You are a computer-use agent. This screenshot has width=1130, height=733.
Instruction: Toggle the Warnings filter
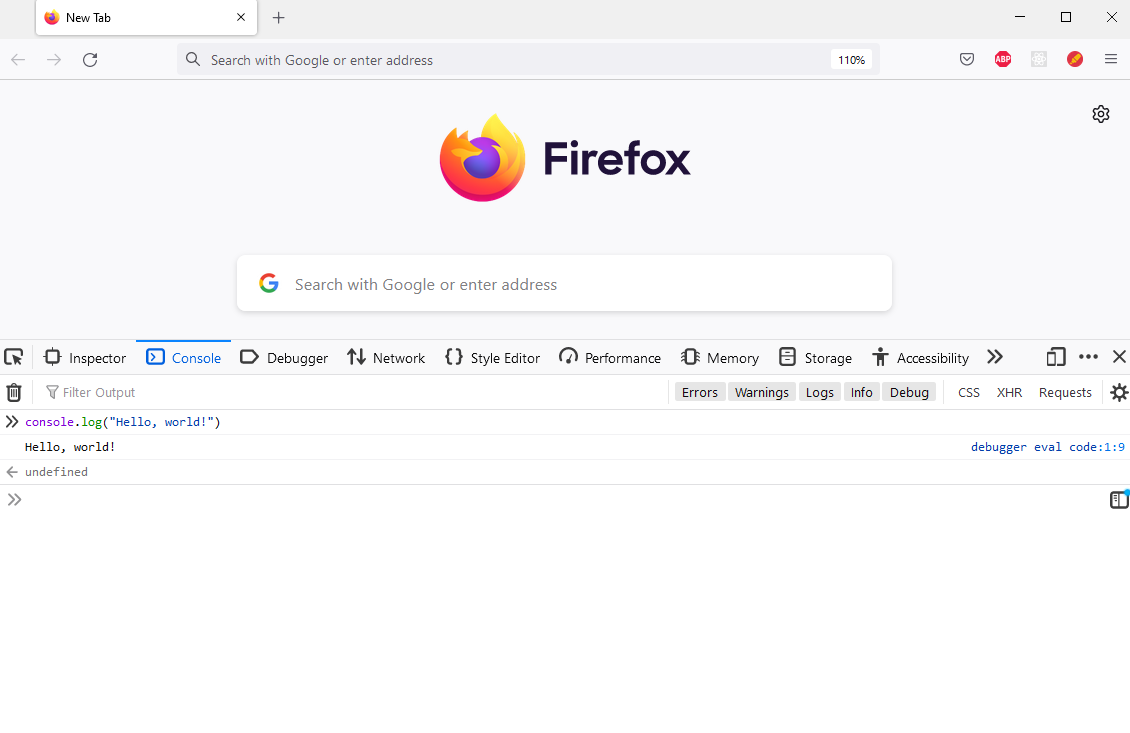(762, 392)
